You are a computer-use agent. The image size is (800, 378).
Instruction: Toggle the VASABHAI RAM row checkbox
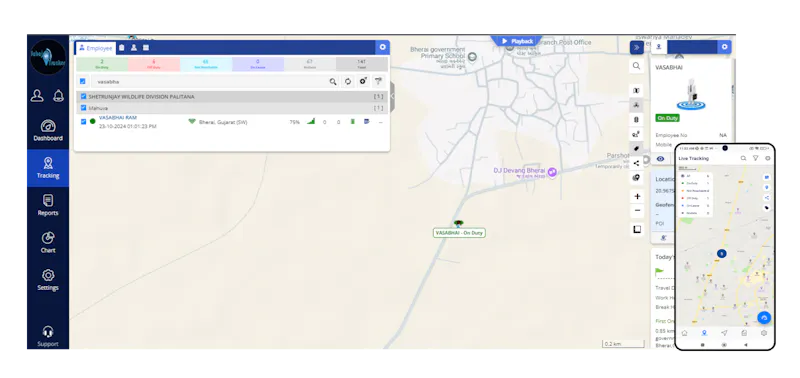[x=83, y=121]
